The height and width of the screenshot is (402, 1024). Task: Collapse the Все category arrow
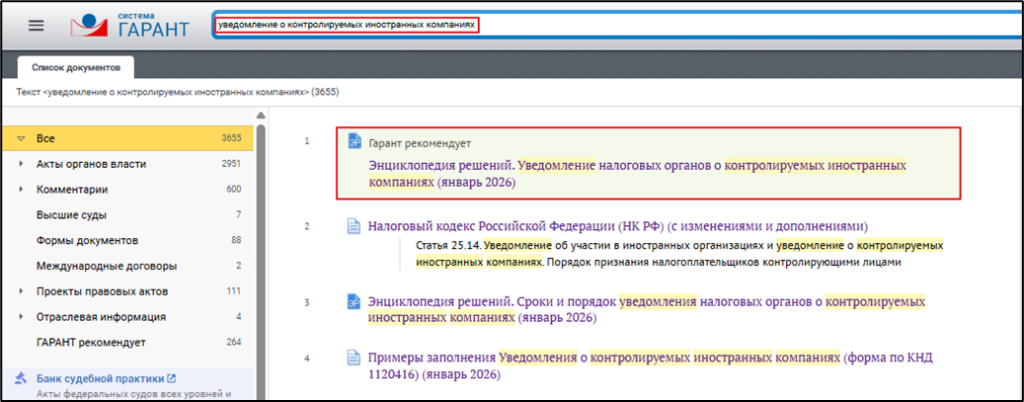coord(20,138)
